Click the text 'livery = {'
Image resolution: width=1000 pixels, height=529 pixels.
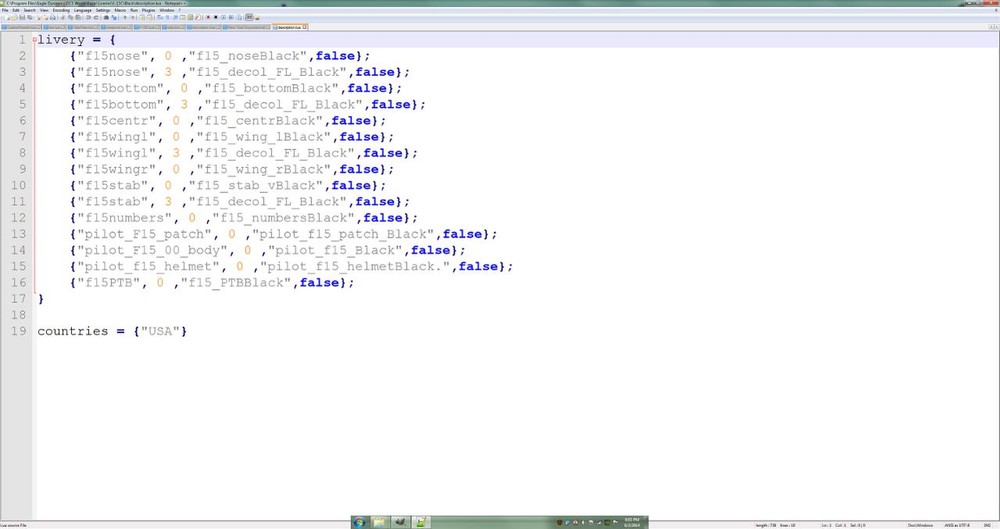pyautogui.click(x=77, y=40)
